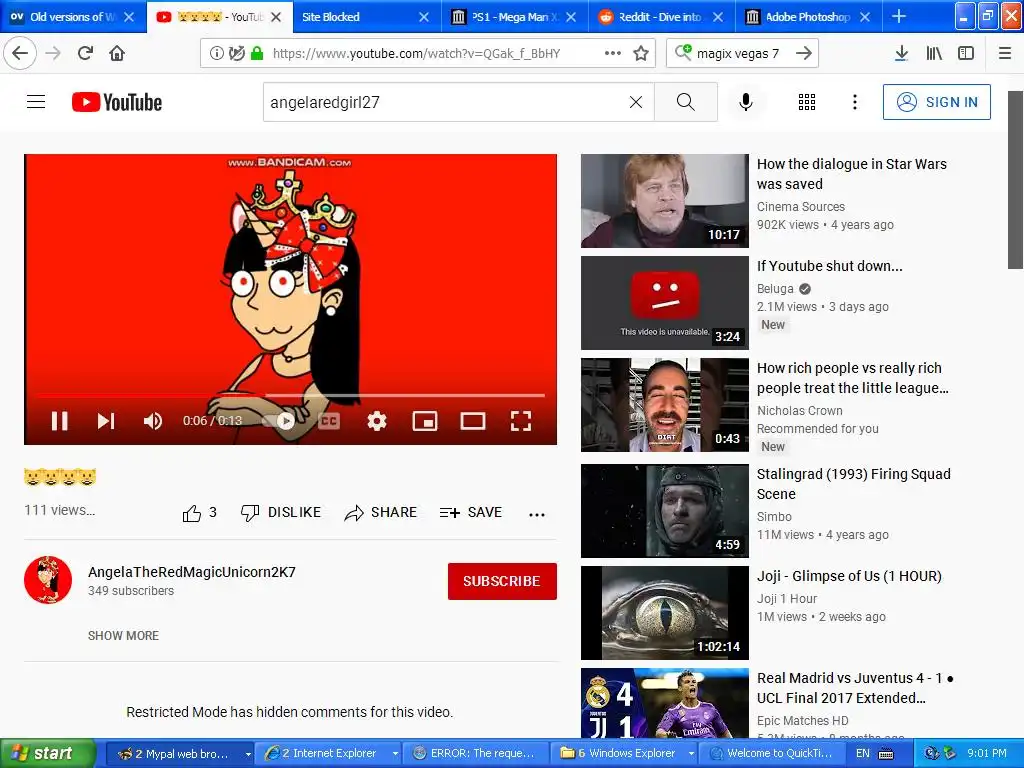Viewport: 1024px width, 768px height.
Task: Open the browser hamburger menu
Action: tap(1005, 53)
